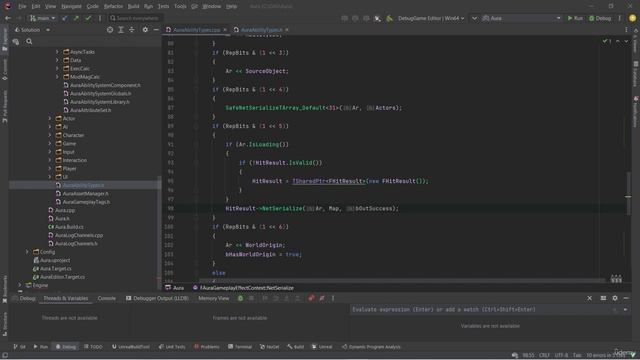
Task: Close the AuraAbilityTypes.cpp tab
Action: (x=225, y=30)
